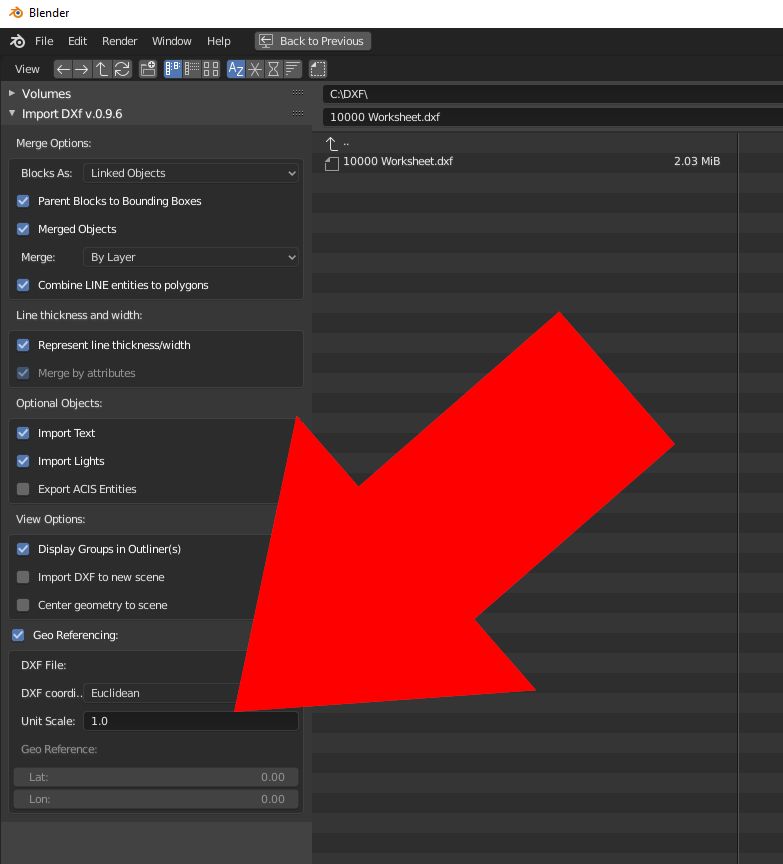This screenshot has width=783, height=864.
Task: Switch to vertical list display mode
Action: 173,69
